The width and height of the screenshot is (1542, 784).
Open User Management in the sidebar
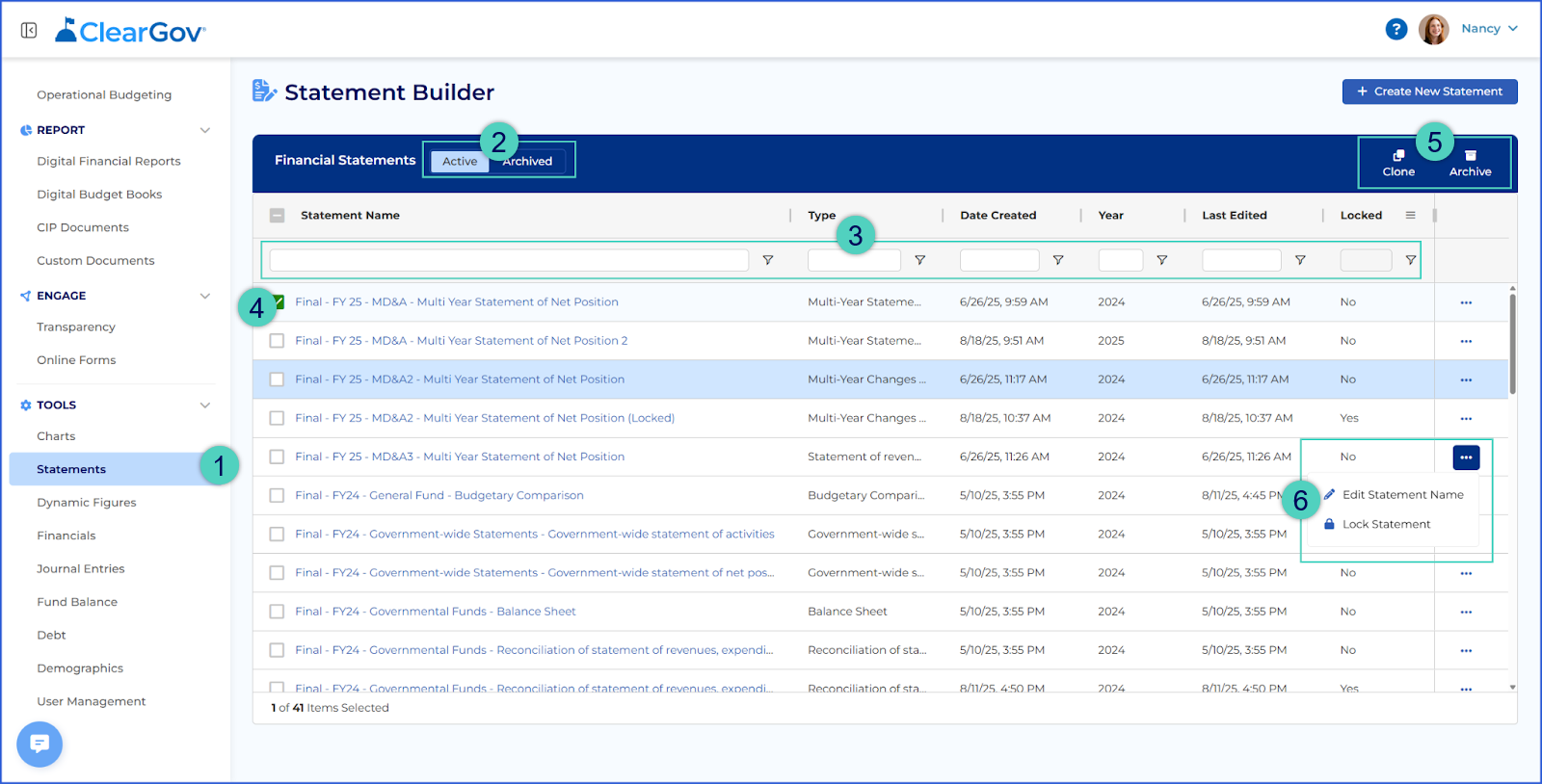tap(92, 702)
